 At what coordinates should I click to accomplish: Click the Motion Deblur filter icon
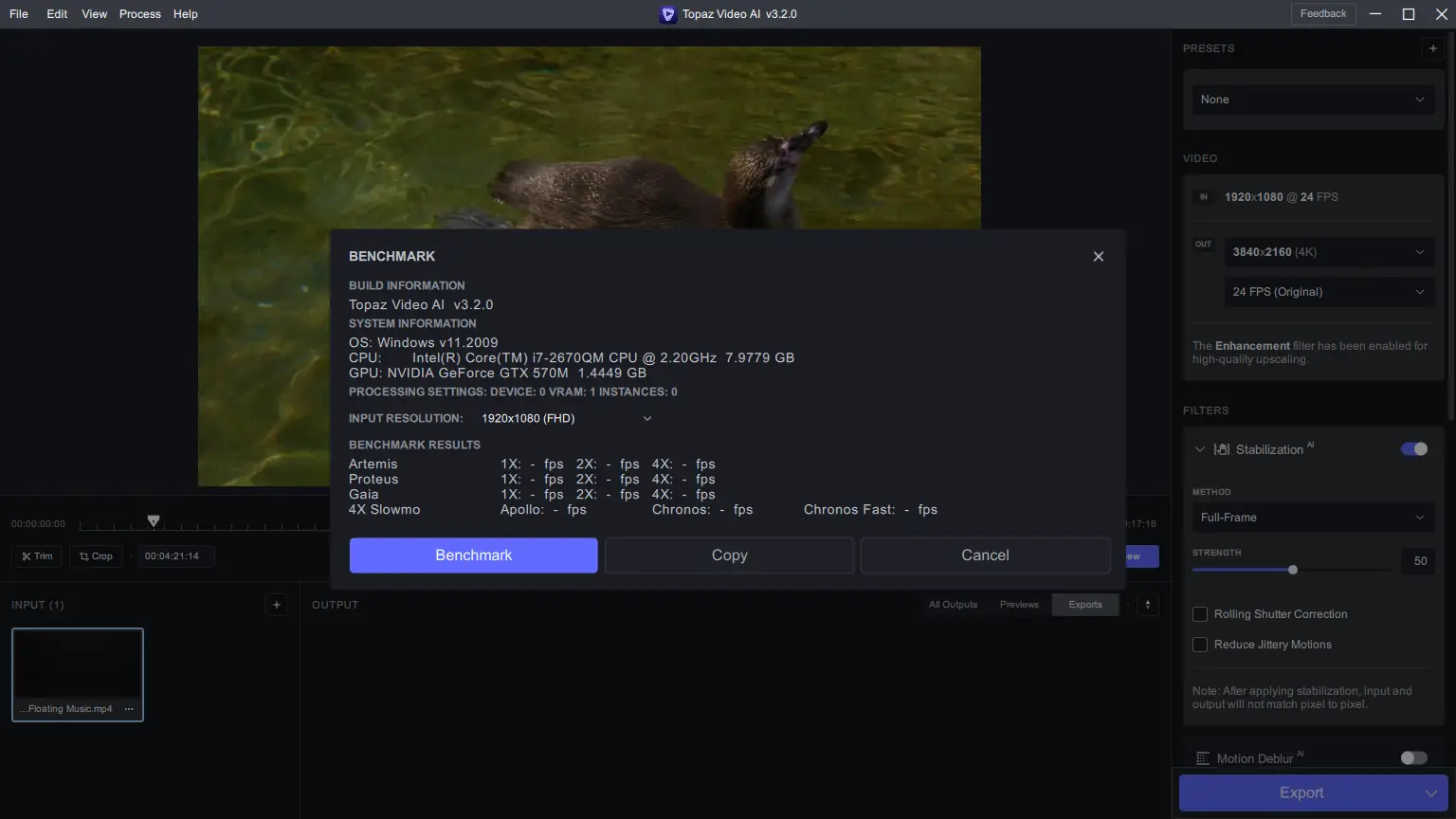[x=1203, y=758]
